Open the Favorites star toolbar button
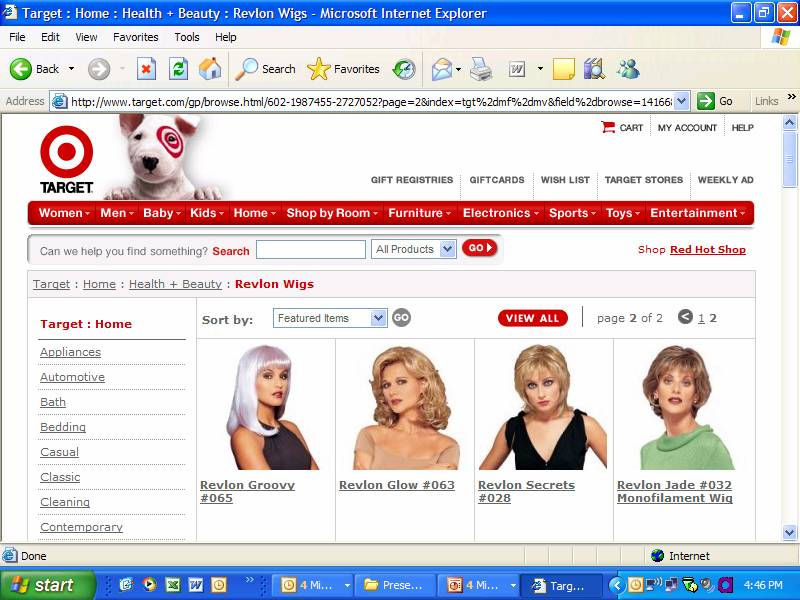 pos(343,69)
